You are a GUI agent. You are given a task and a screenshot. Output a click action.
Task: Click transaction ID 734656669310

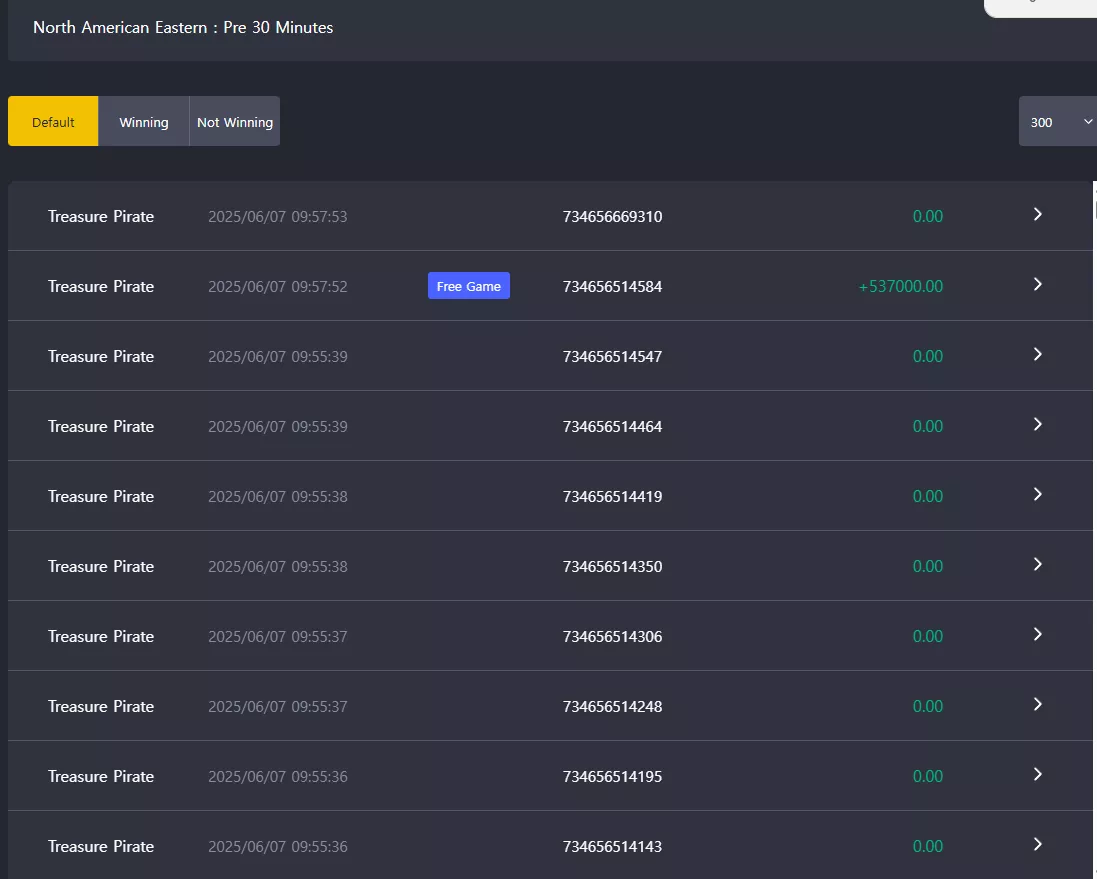(x=612, y=216)
